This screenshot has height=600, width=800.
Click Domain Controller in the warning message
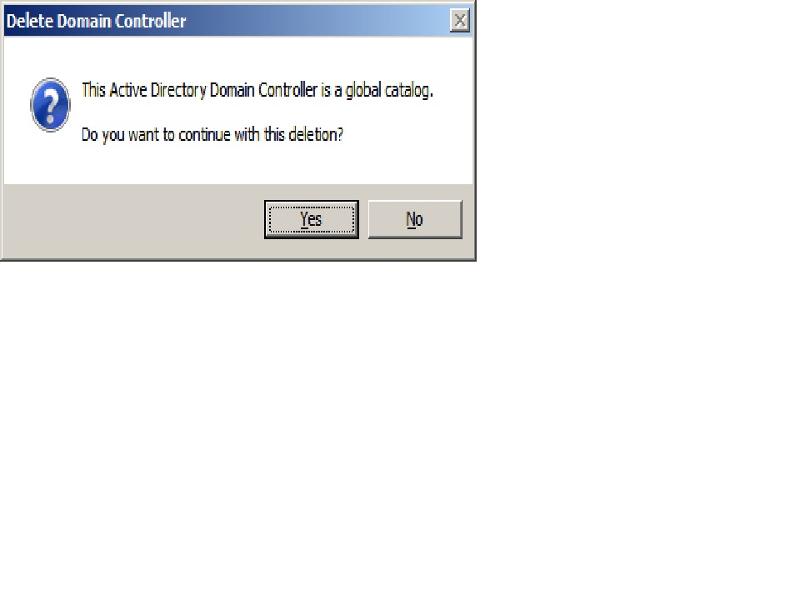point(263,90)
